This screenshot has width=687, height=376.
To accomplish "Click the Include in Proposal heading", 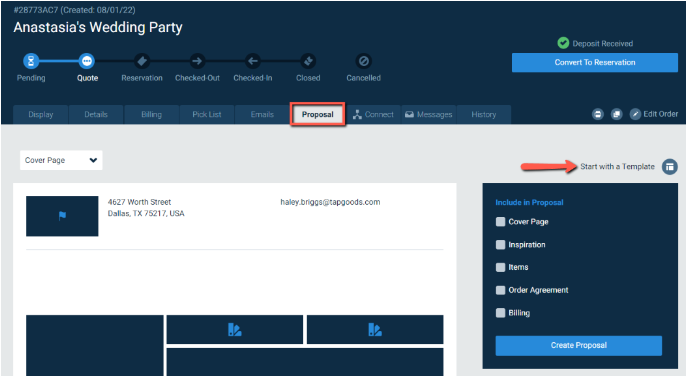I will pos(529,202).
